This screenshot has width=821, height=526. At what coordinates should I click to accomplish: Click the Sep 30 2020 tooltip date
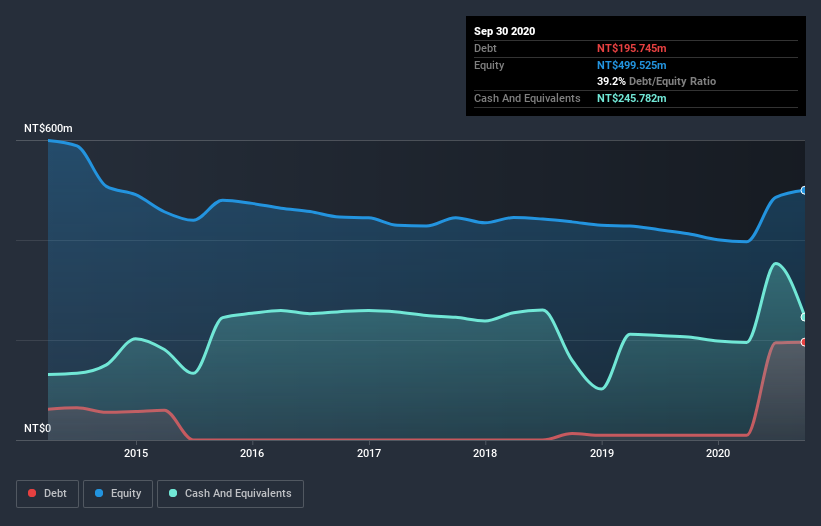[x=504, y=31]
